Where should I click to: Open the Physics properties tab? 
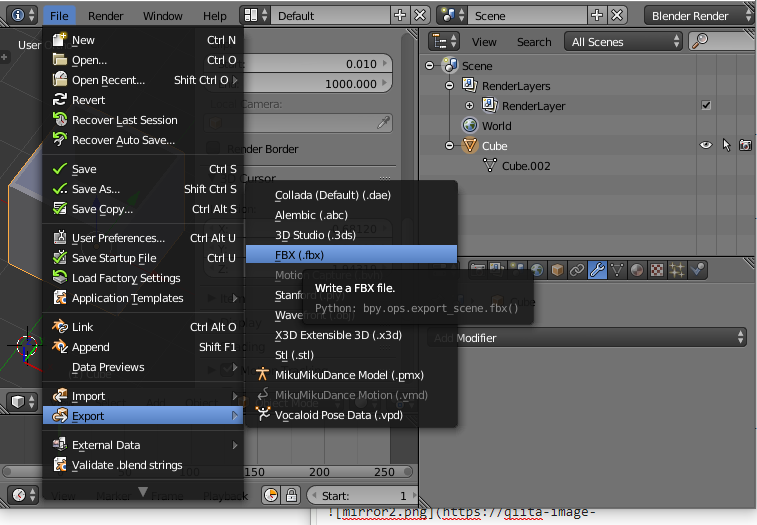698,270
